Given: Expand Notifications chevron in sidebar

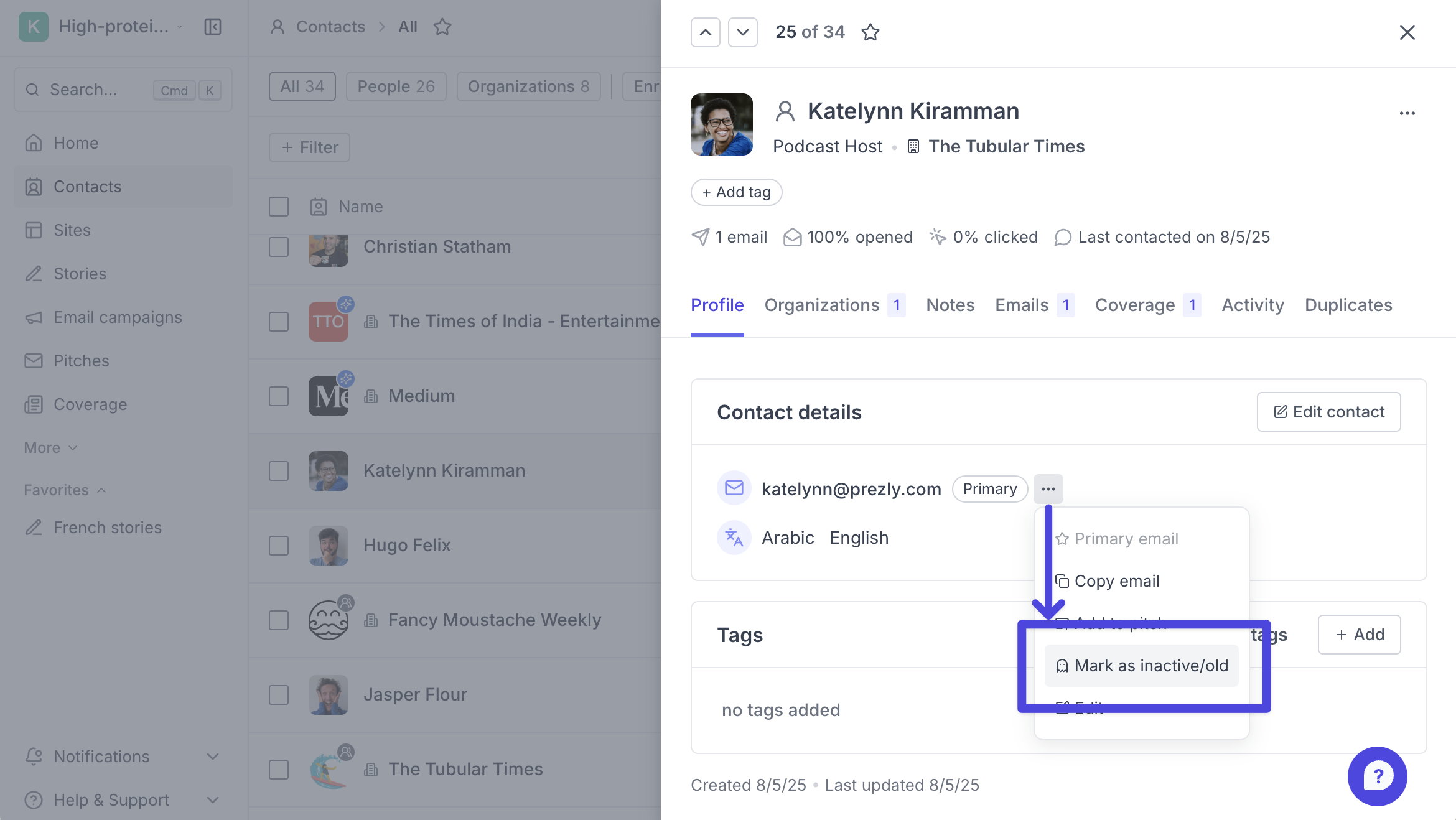Looking at the screenshot, I should (213, 757).
